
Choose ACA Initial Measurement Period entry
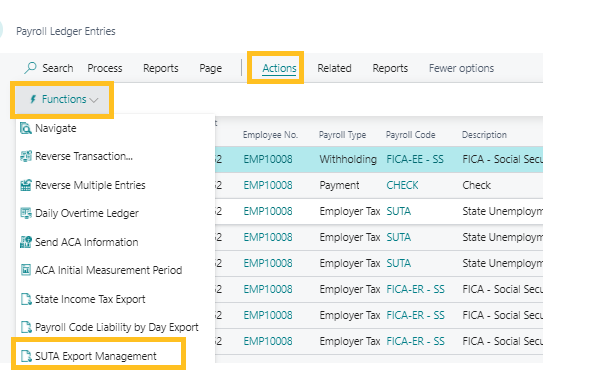tap(108, 270)
